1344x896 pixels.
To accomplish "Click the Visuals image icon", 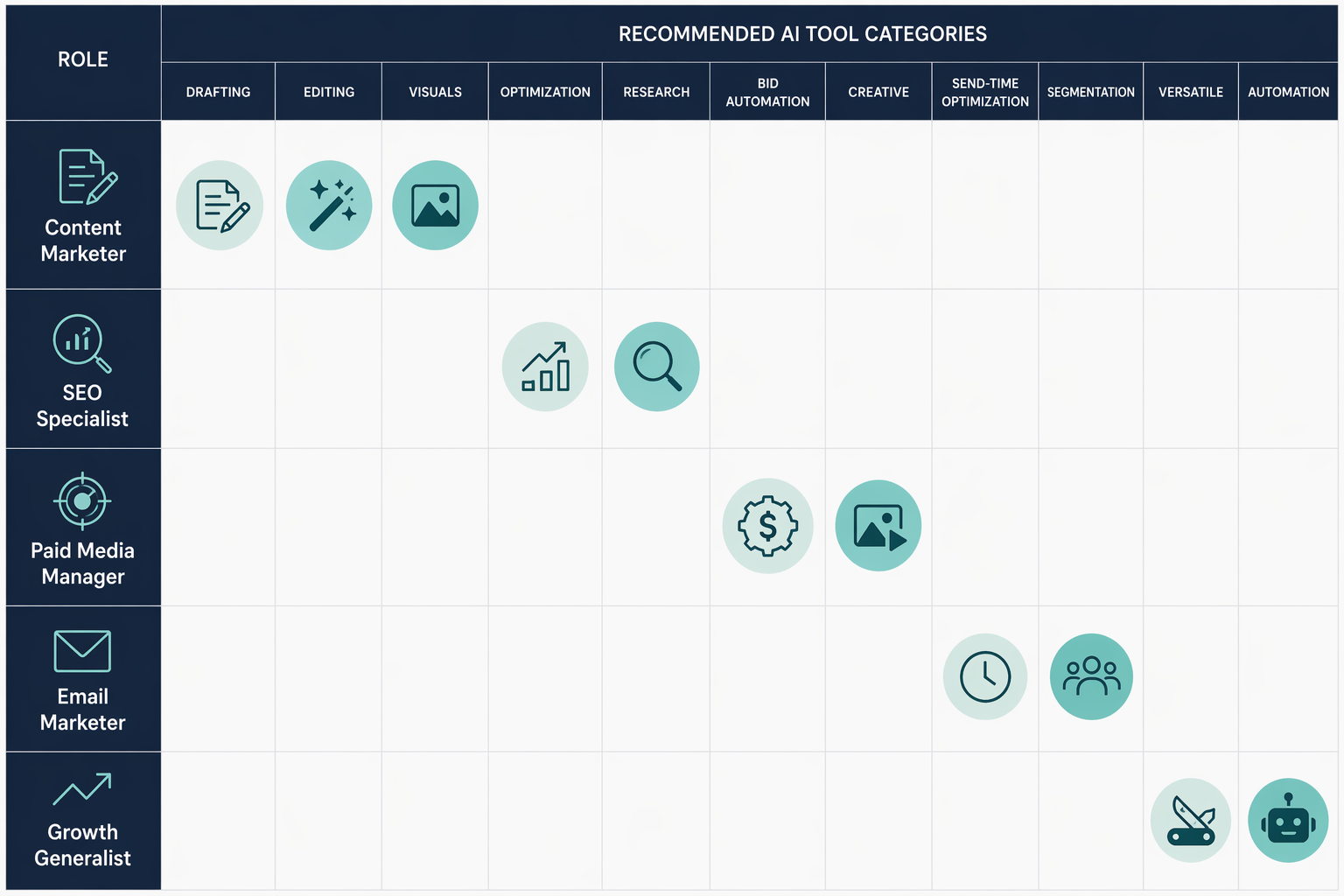I will 435,206.
